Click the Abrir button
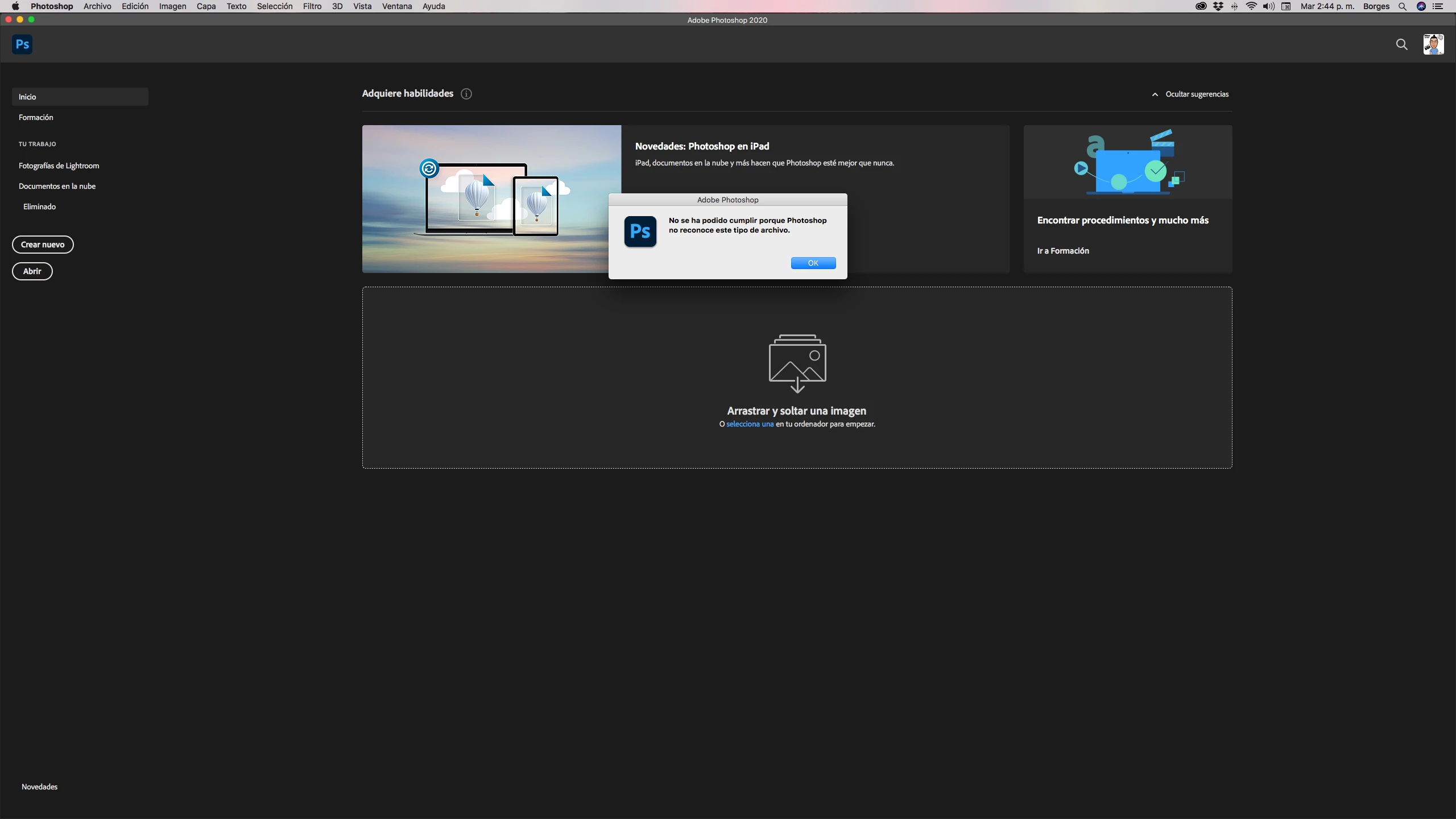The image size is (1456, 819). (x=32, y=271)
